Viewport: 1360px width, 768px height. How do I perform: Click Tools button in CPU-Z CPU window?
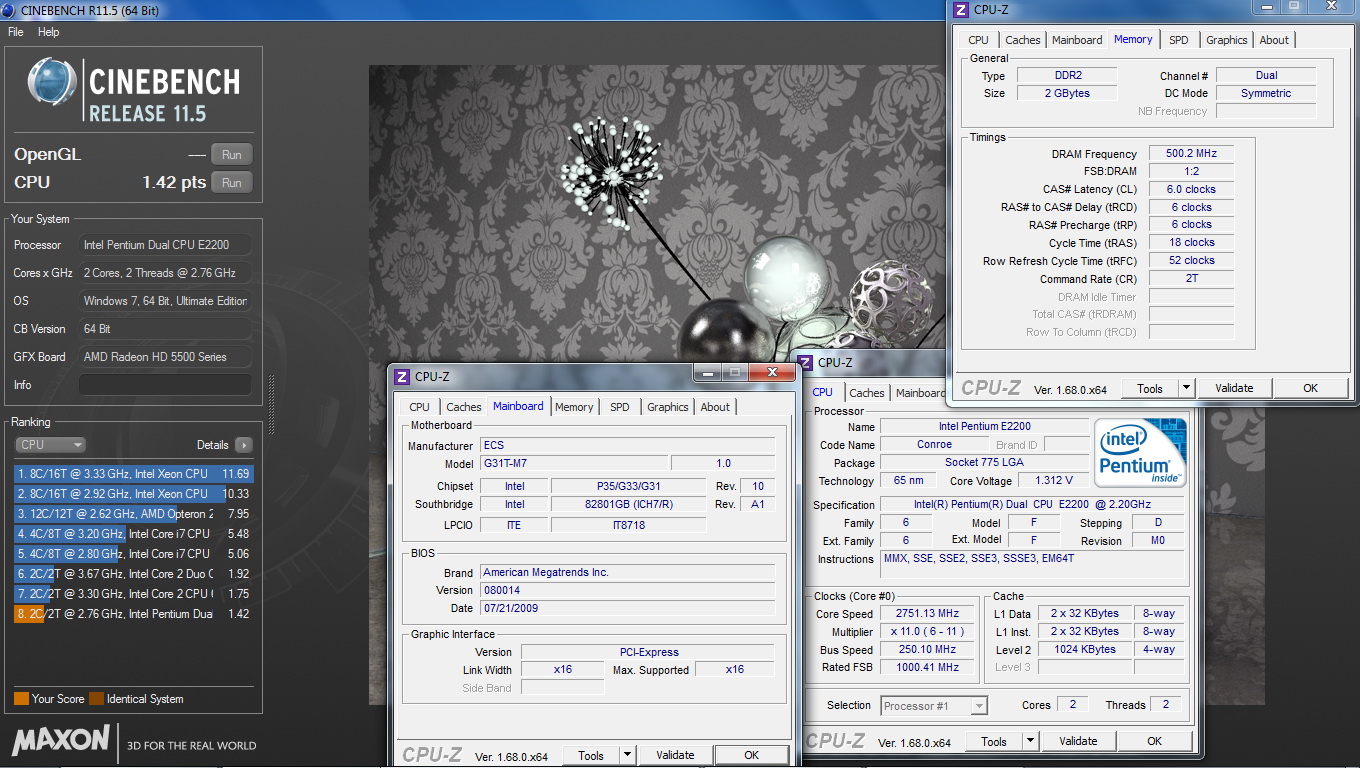[x=994, y=741]
